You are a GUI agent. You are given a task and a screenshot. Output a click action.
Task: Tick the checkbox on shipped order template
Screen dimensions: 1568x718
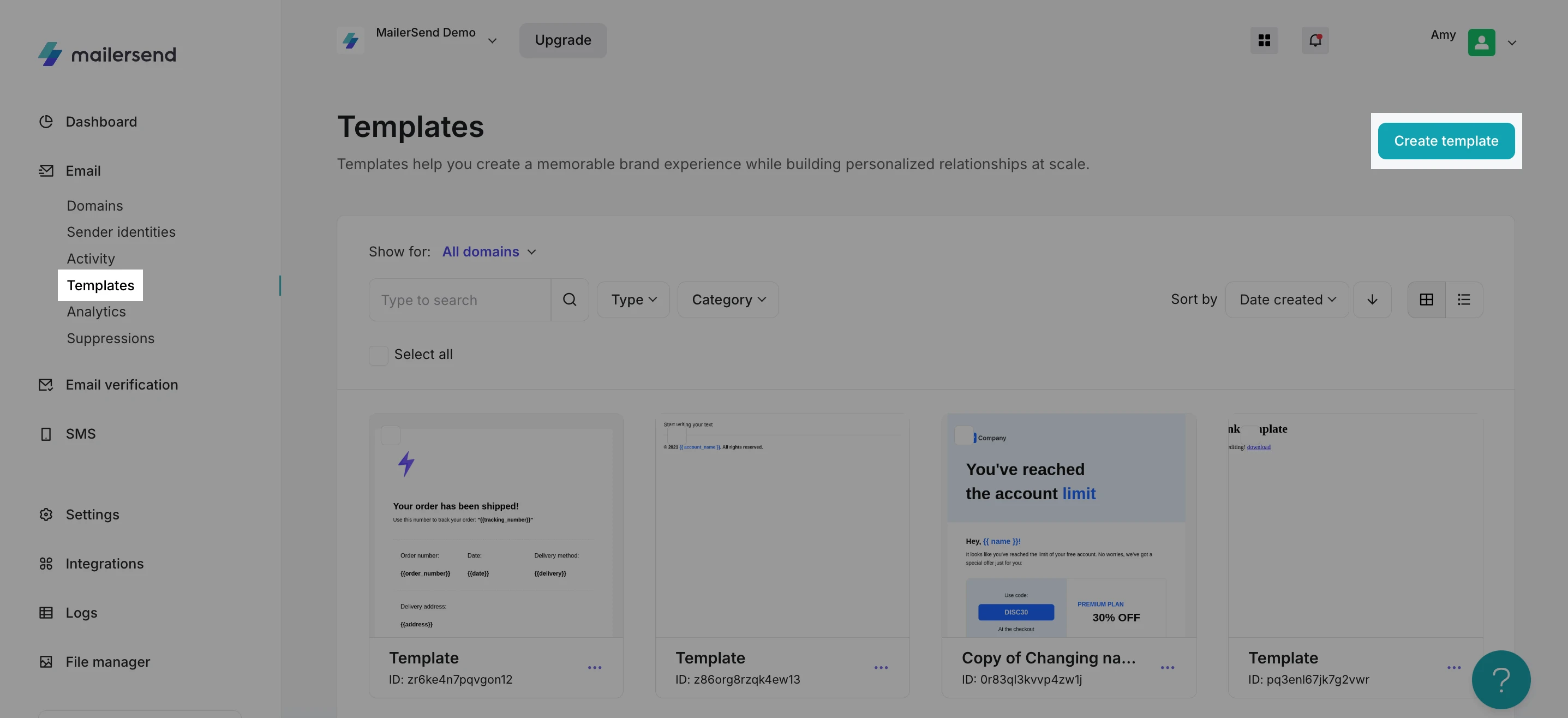[x=390, y=435]
